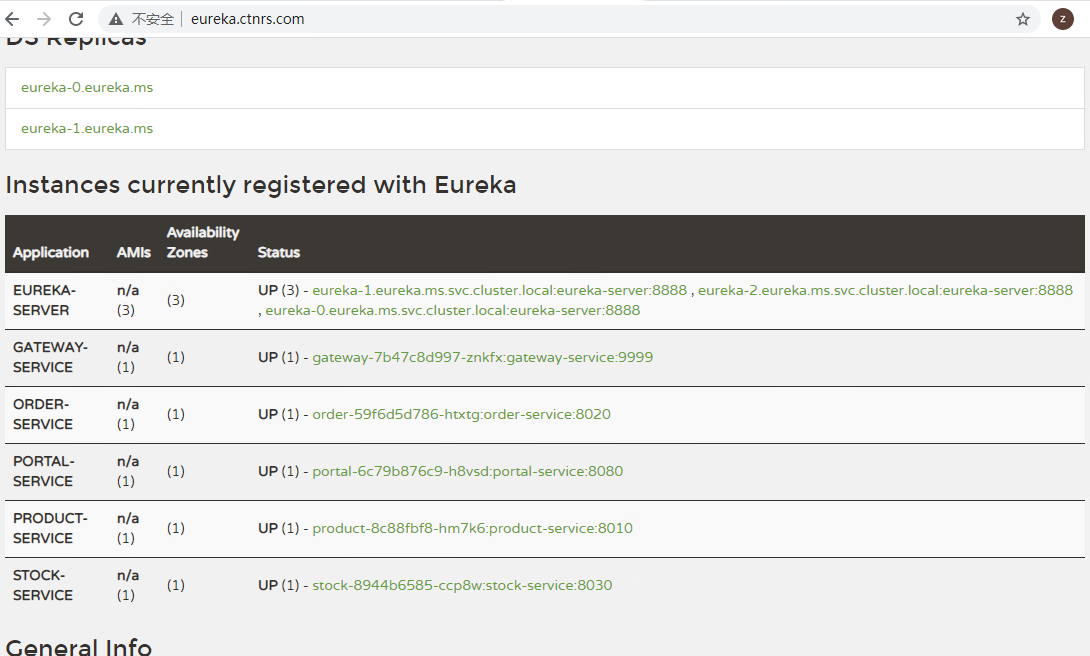The height and width of the screenshot is (656, 1090).
Task: Click availability zone '(3)' for EUREKA-SERVER
Action: coord(176,300)
